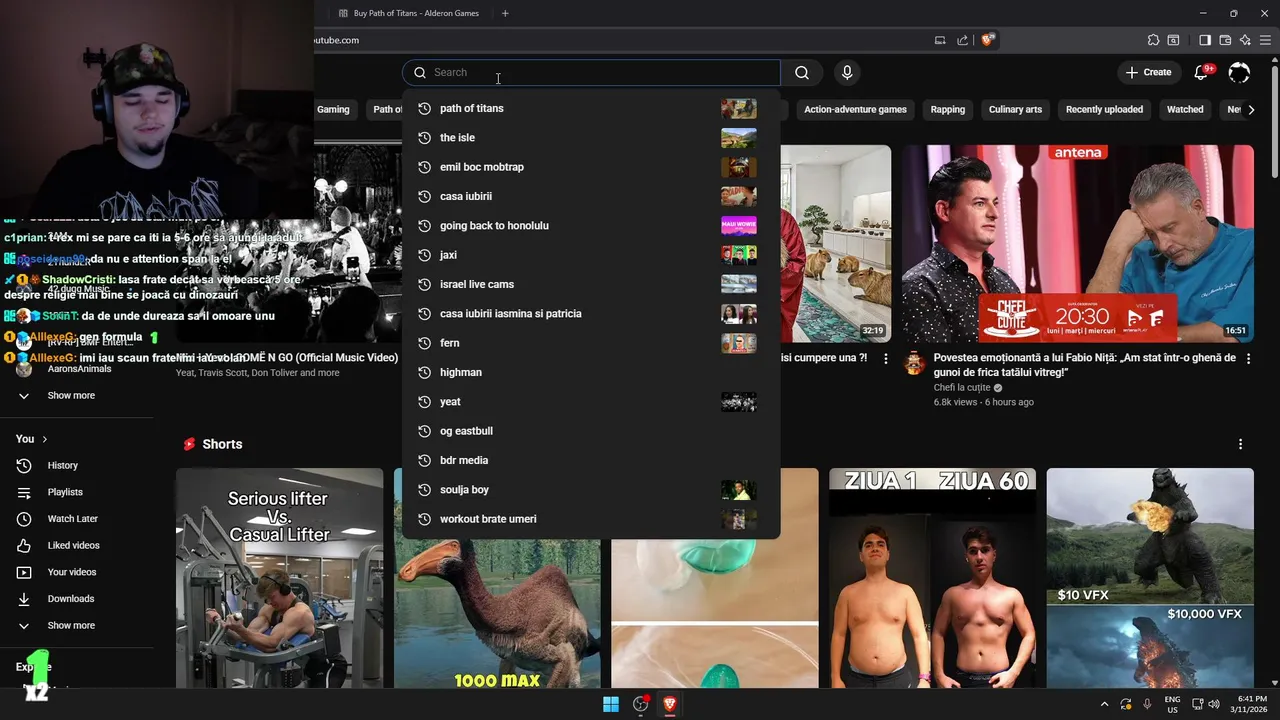
Task: Open Brave Leo AI sparkle icon
Action: click(1245, 40)
